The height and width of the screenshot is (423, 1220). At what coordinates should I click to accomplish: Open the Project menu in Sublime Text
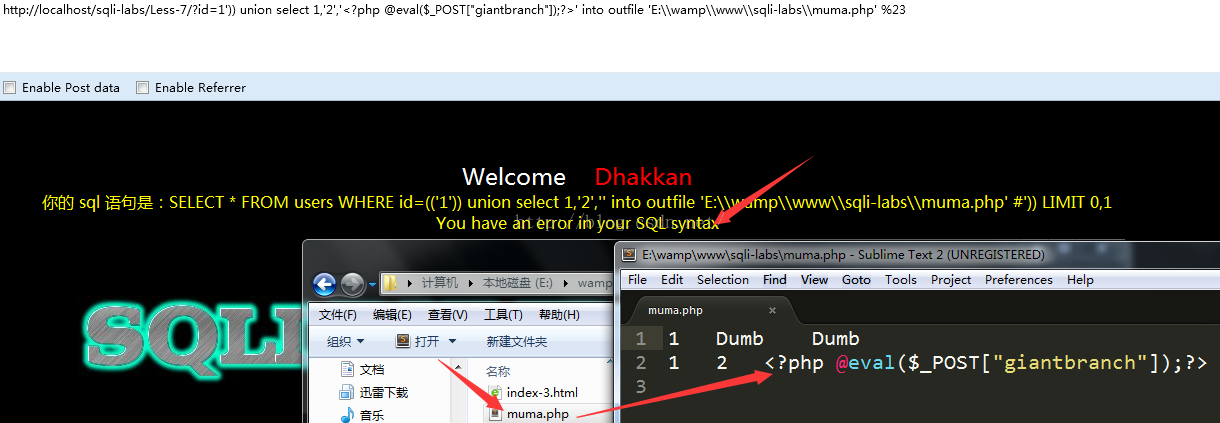[x=951, y=280]
